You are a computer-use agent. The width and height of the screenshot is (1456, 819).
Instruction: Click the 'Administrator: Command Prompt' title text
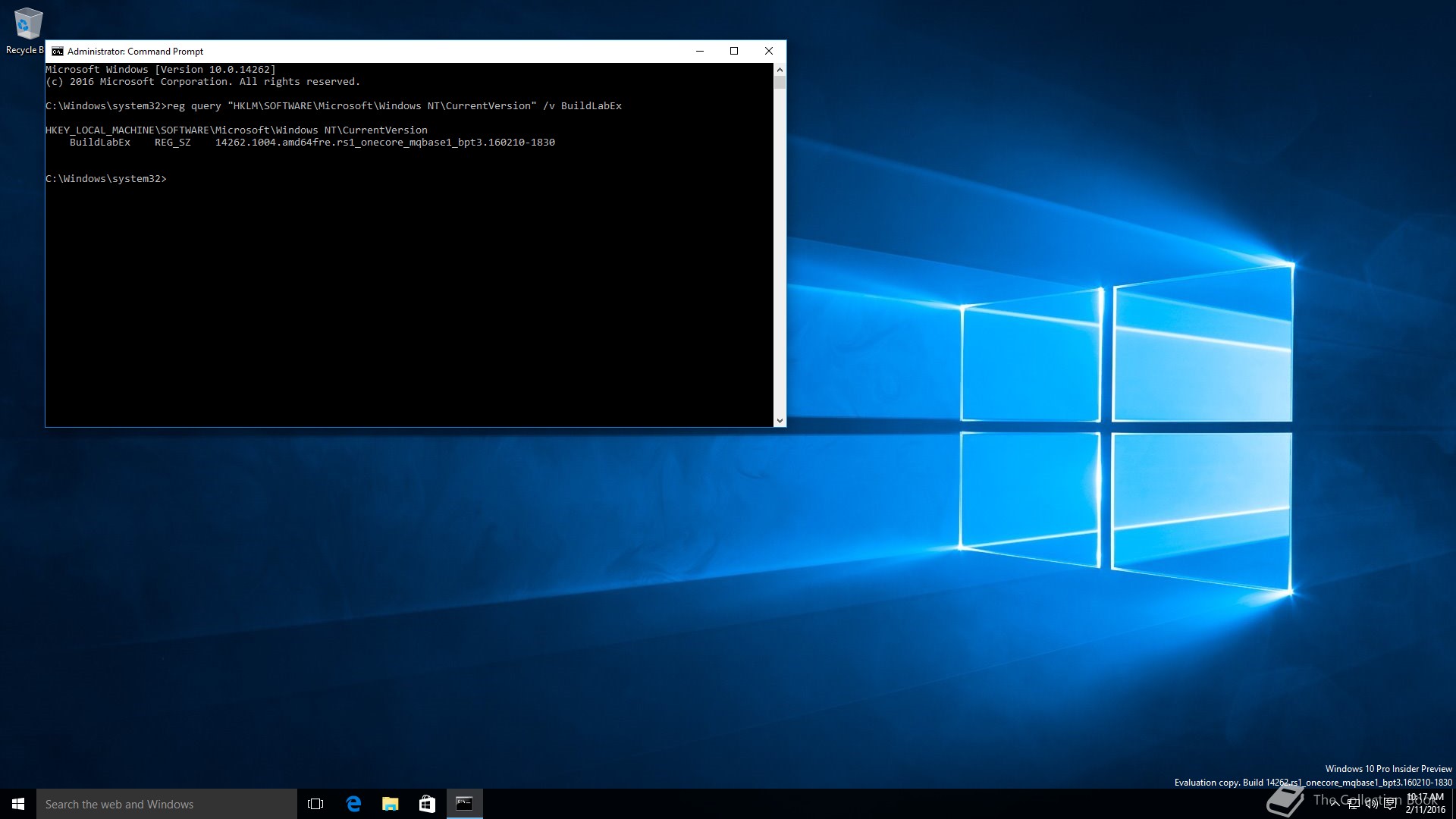click(135, 52)
